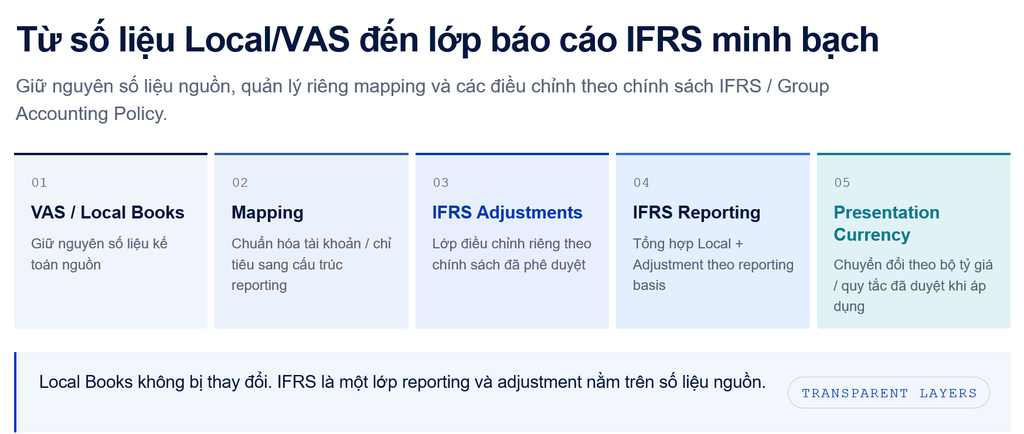Image resolution: width=1024 pixels, height=434 pixels.
Task: Click step number 03
Action: (x=440, y=183)
